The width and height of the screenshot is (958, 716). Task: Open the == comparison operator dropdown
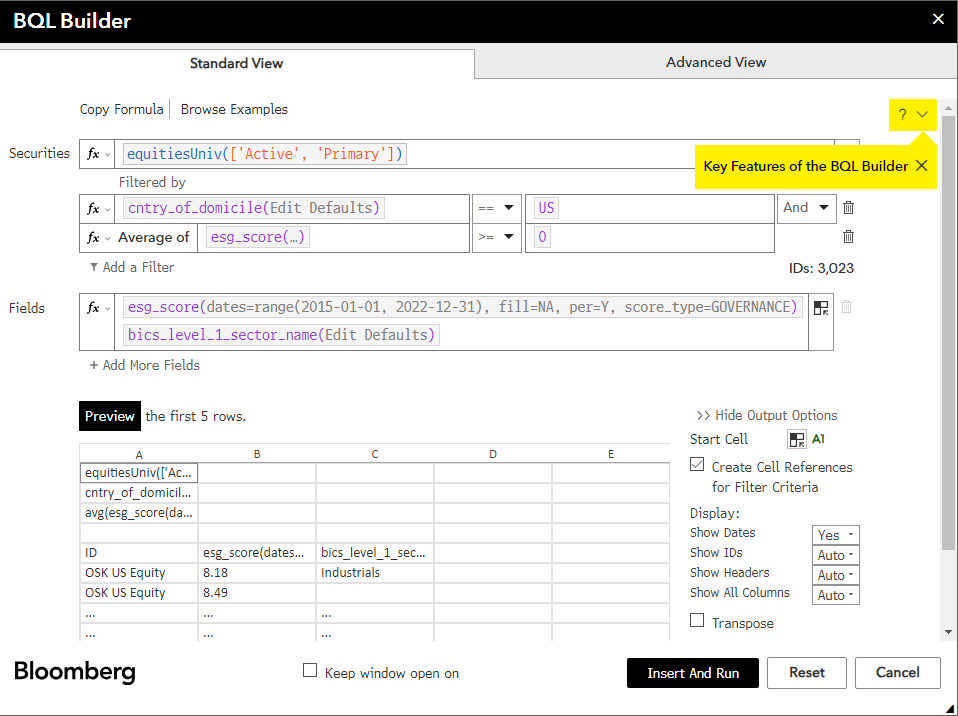[x=496, y=207]
